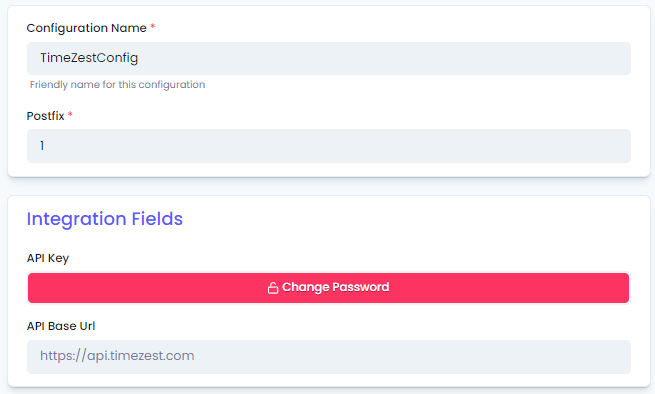Screen dimensions: 655x394
Task: Click the red asterisk beside Configuration Name
Action: [153, 27]
